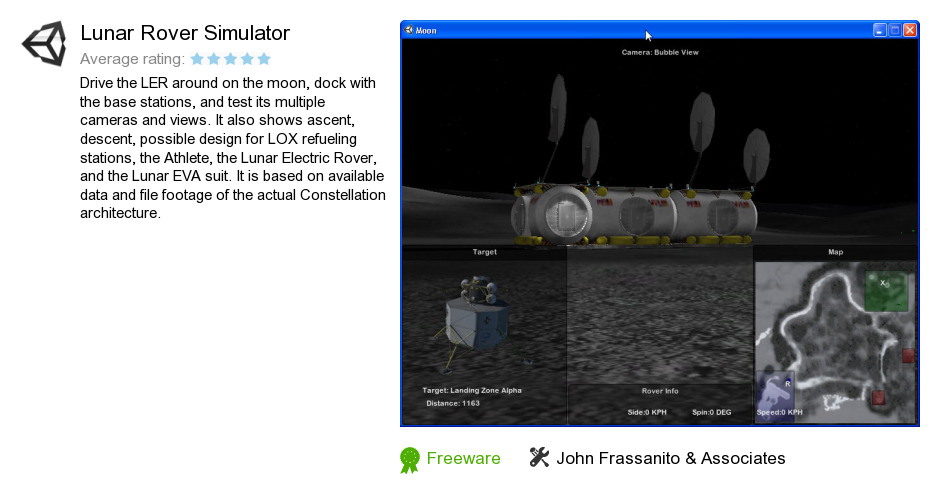940x504 pixels.
Task: Click the Target: Landing Zone Alpha text
Action: coord(472,390)
